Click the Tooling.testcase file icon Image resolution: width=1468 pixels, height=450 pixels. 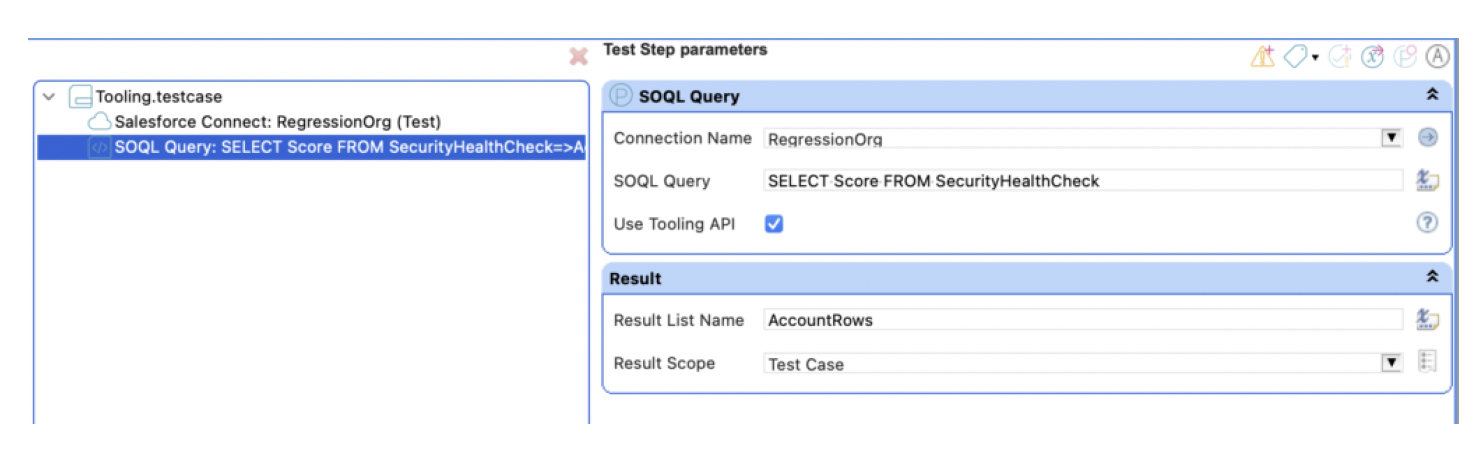coord(80,97)
